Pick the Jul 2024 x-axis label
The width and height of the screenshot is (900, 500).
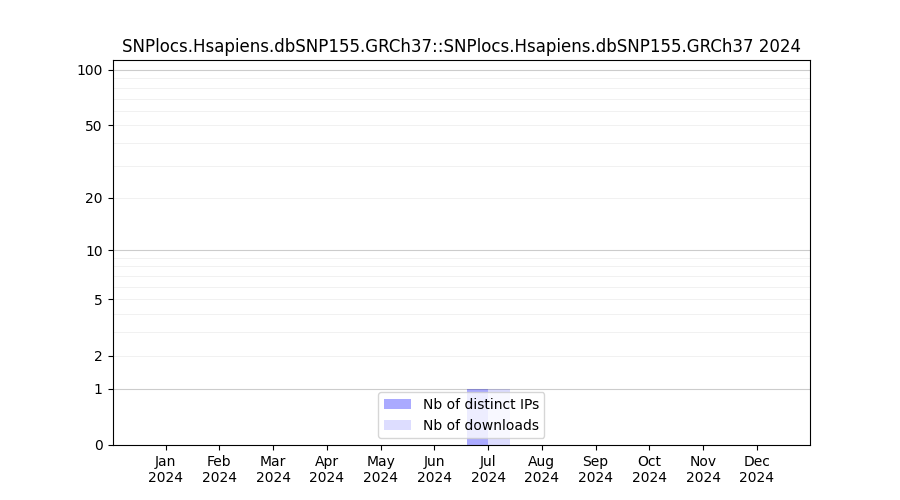488,469
